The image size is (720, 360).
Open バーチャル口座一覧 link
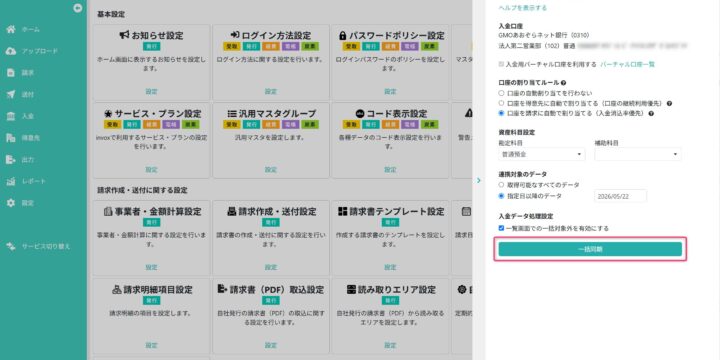pos(628,64)
